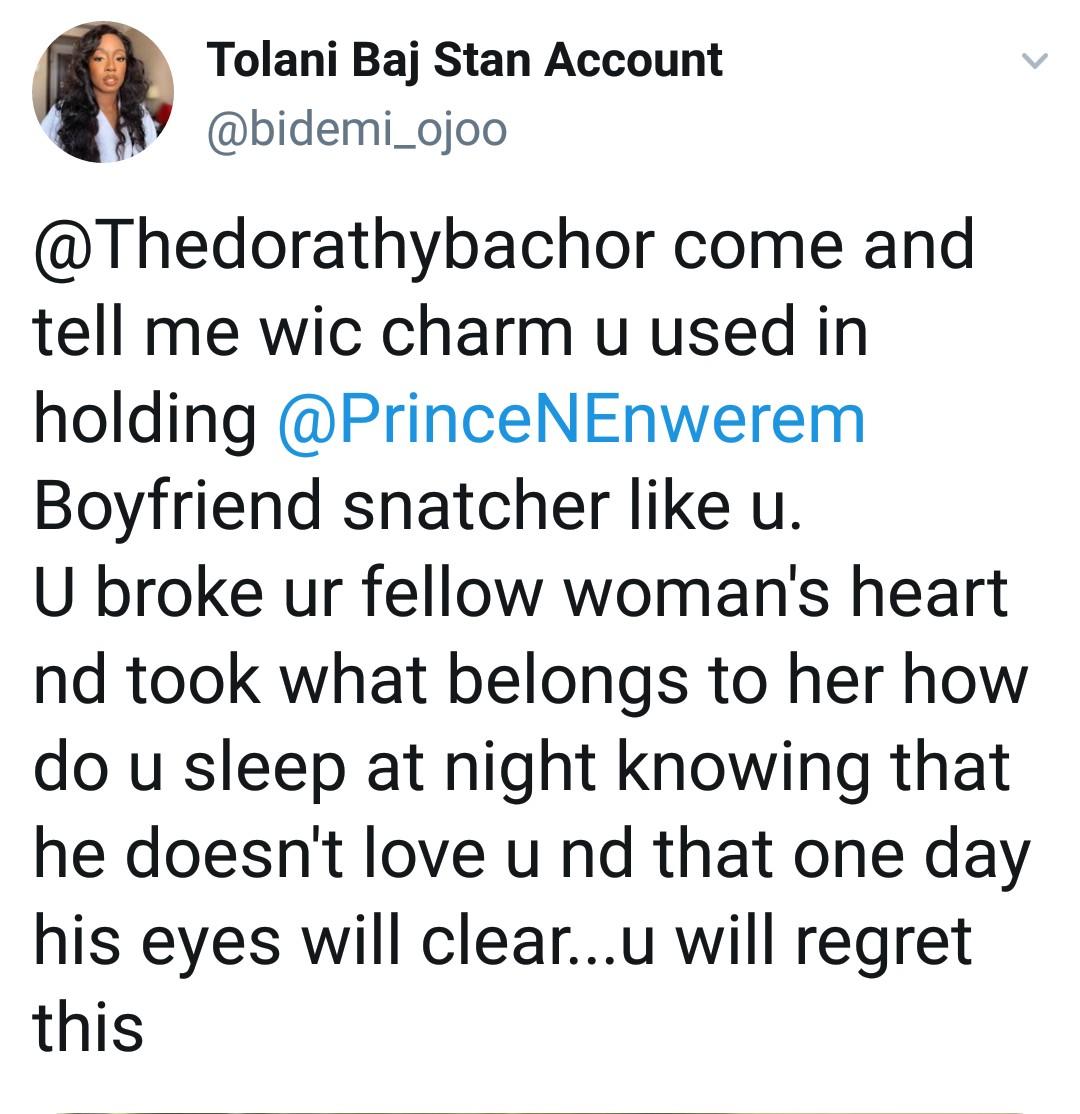Screen dimensions: 1080x1114
Task: Click the line "Boyfriend snatcher like u."
Action: point(417,507)
